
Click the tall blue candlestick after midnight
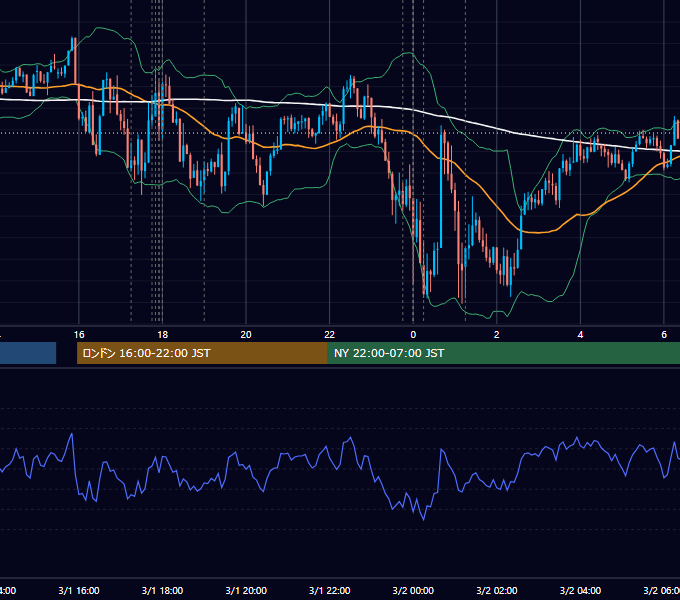point(441,191)
